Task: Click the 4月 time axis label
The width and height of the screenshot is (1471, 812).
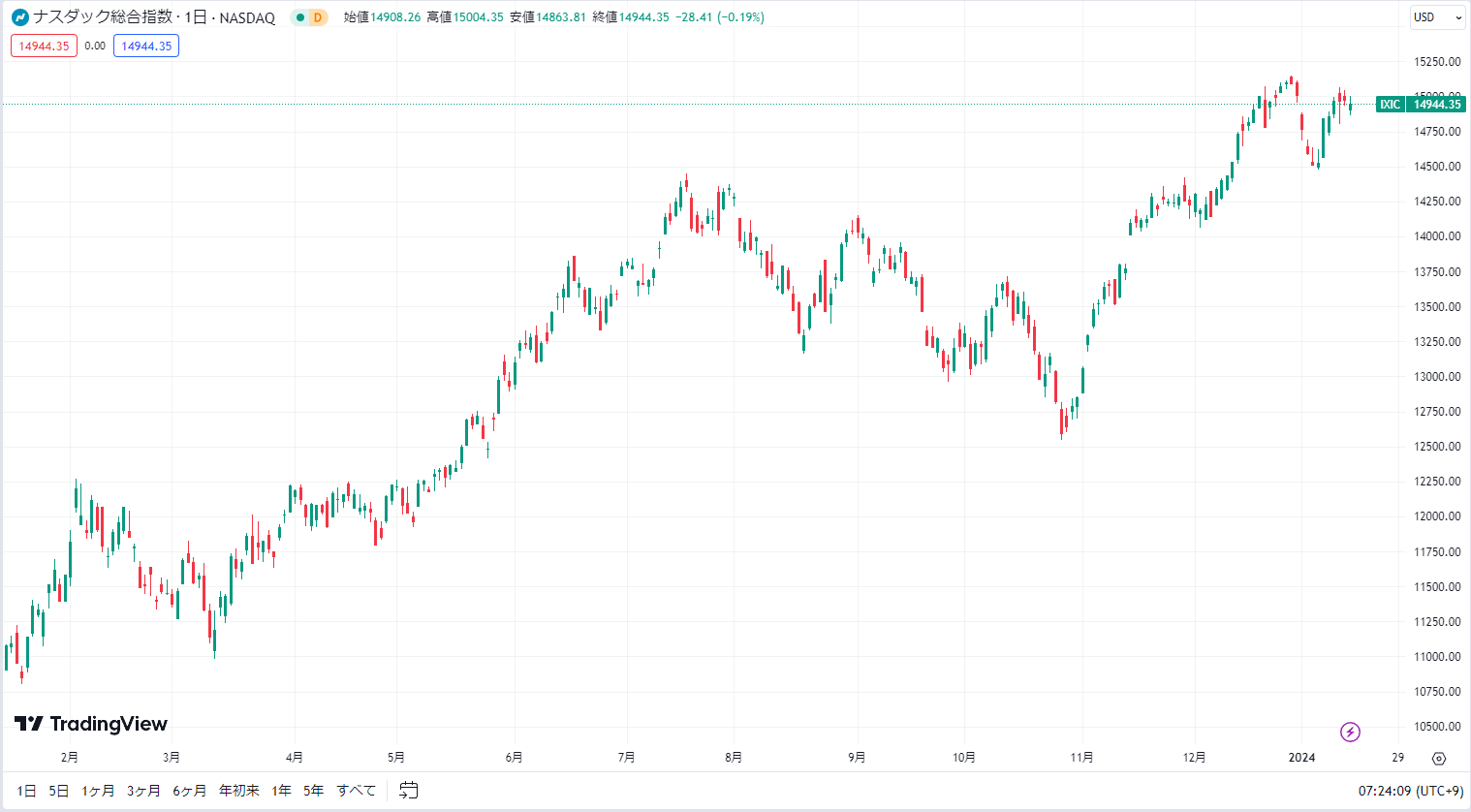Action: [295, 758]
